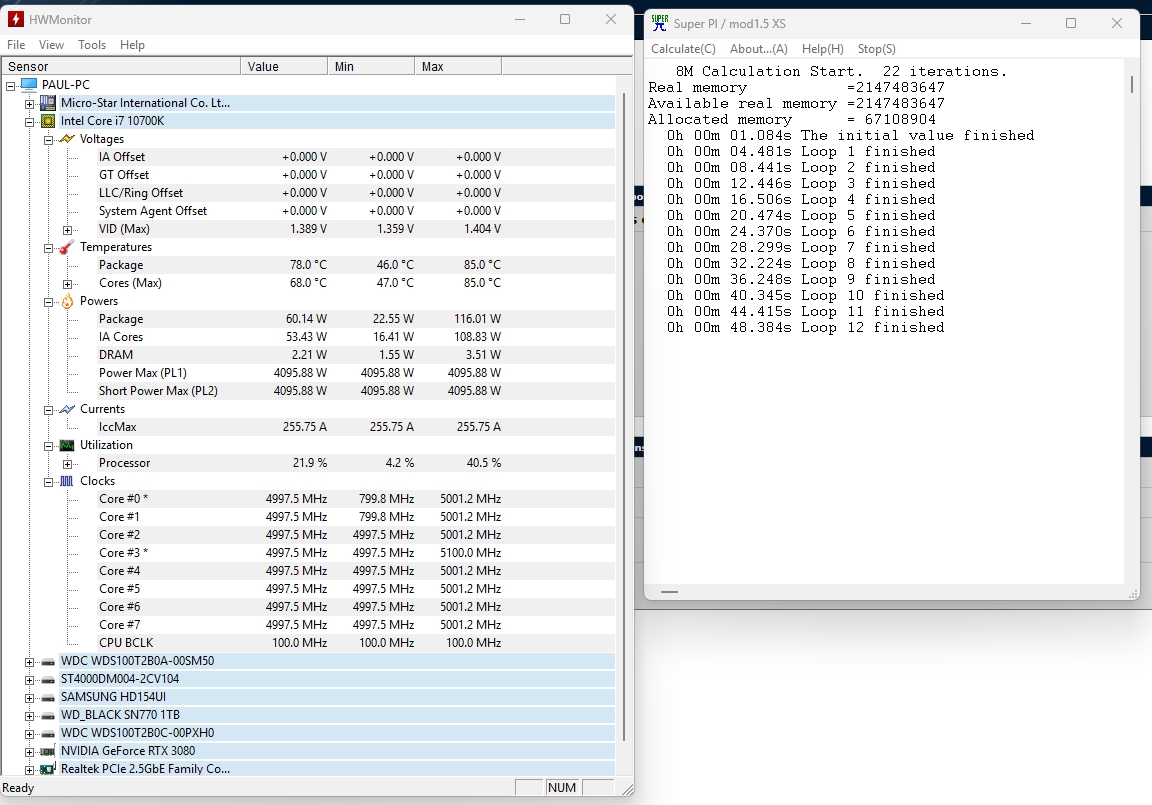Click the Intel Core i7 10700K CPU icon
This screenshot has width=1152, height=805.
[x=47, y=121]
